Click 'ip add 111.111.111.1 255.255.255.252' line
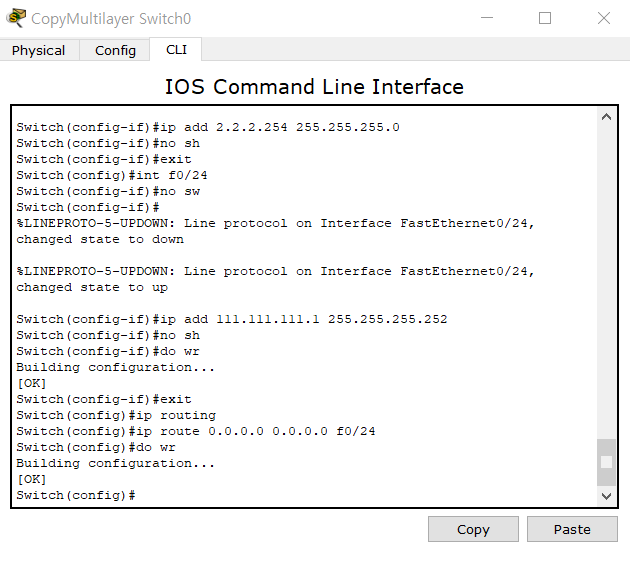 (x=232, y=319)
